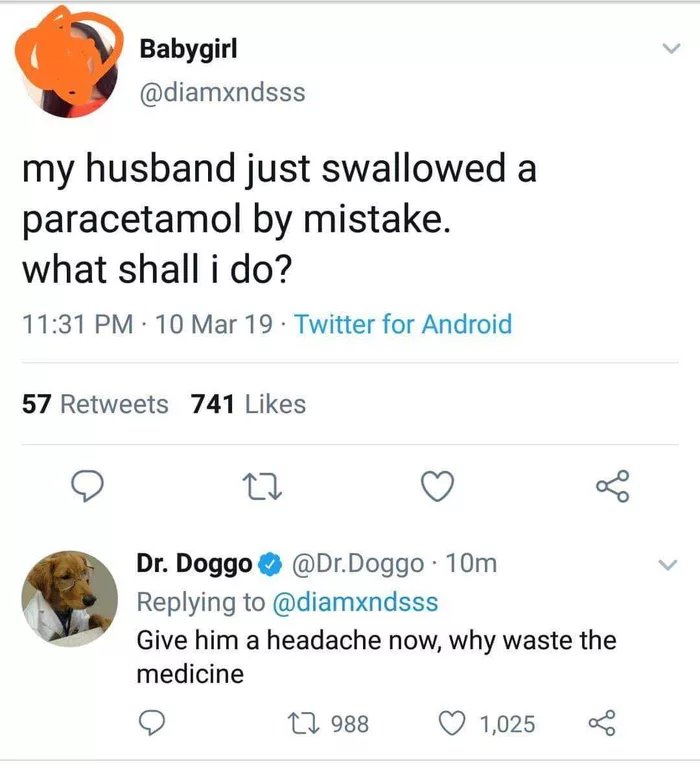The height and width of the screenshot is (764, 700).
Task: Click Dr. Doggo's verified badge
Action: (270, 565)
